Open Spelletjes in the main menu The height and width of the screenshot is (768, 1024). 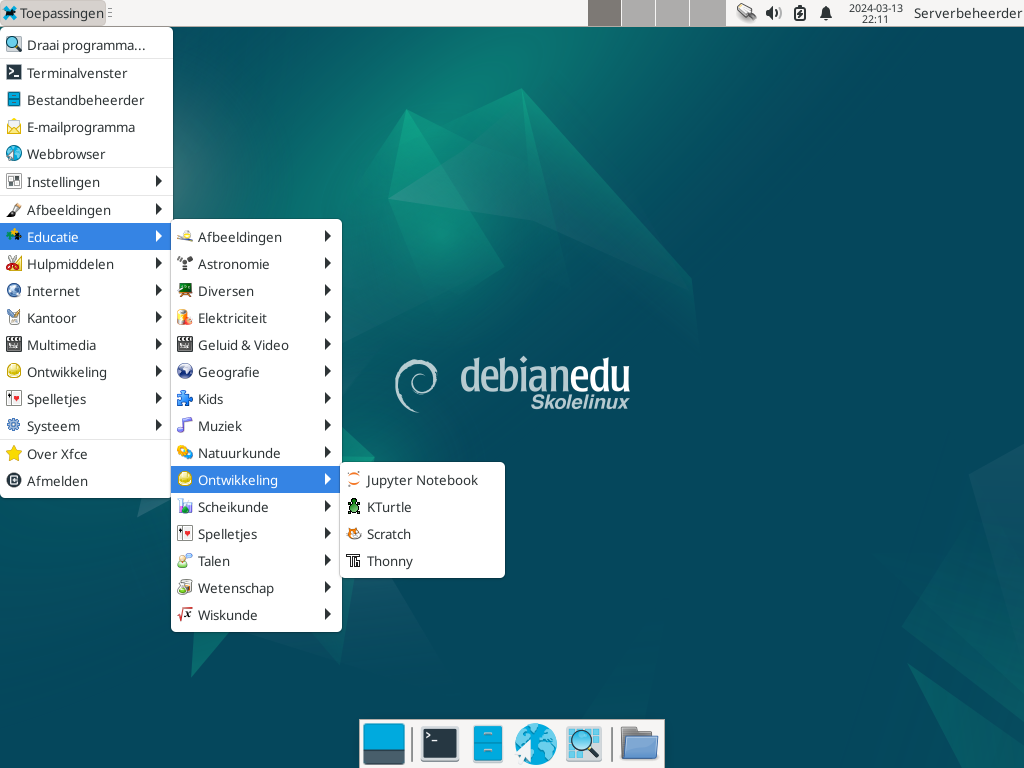[x=86, y=399]
